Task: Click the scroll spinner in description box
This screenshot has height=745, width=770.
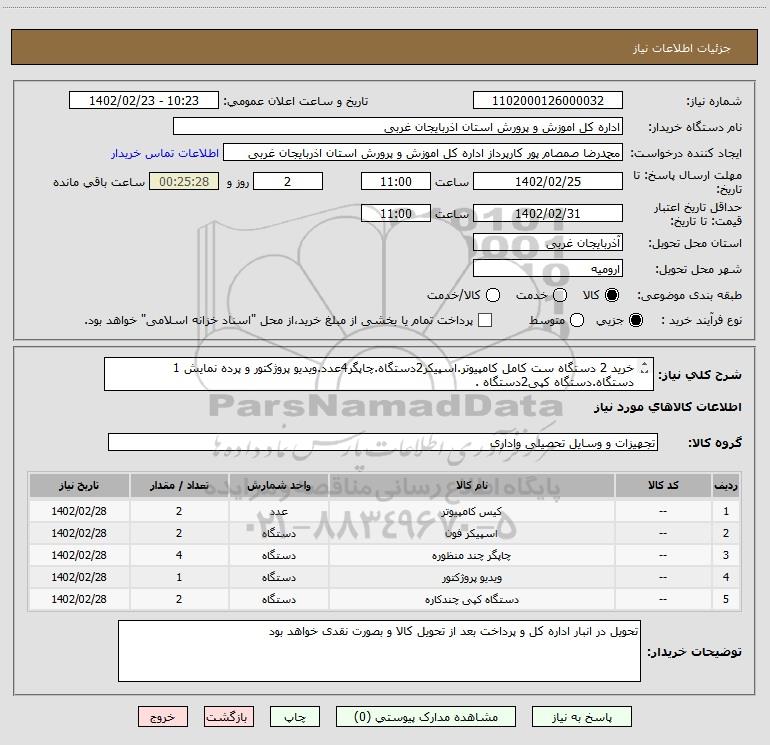Action: (x=645, y=367)
